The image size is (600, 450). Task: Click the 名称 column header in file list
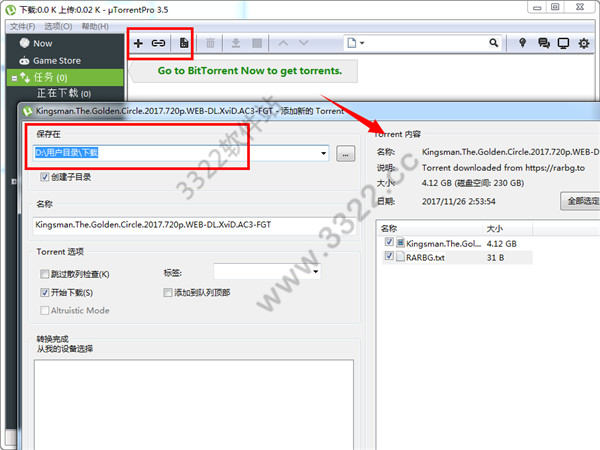(x=430, y=229)
